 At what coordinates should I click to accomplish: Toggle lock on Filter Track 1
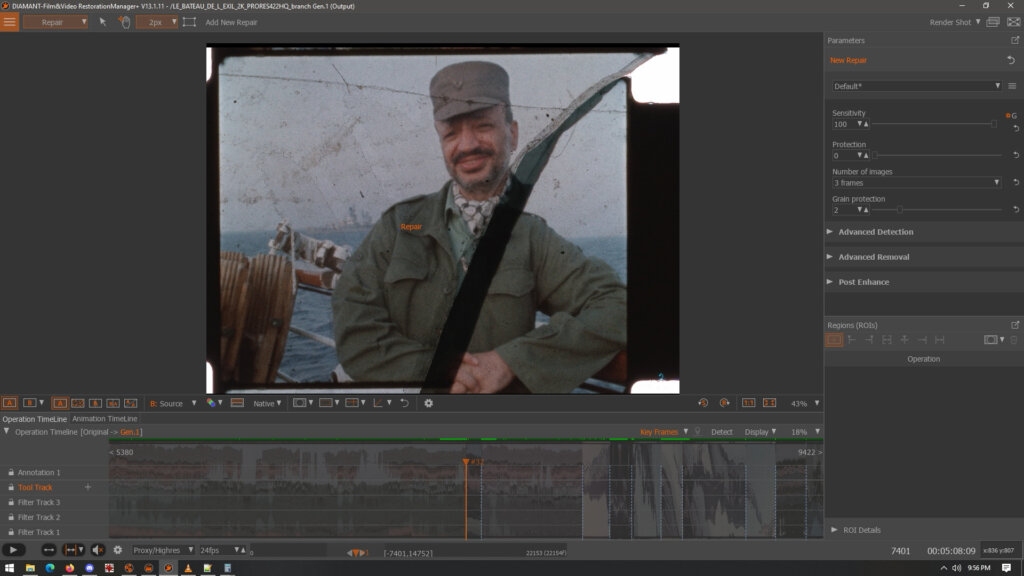[x=11, y=532]
